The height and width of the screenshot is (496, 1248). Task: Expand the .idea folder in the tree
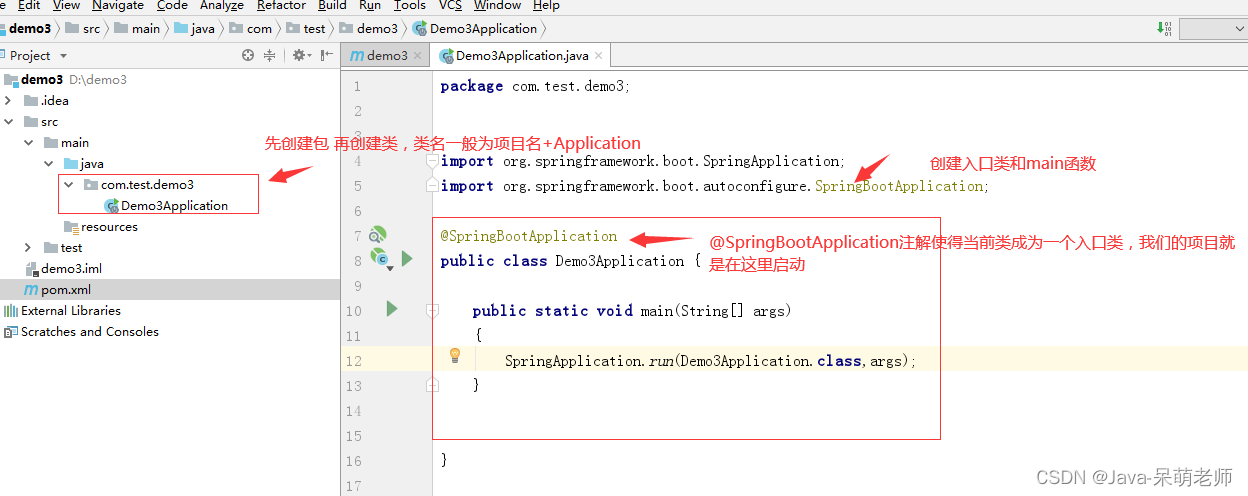pos(8,100)
